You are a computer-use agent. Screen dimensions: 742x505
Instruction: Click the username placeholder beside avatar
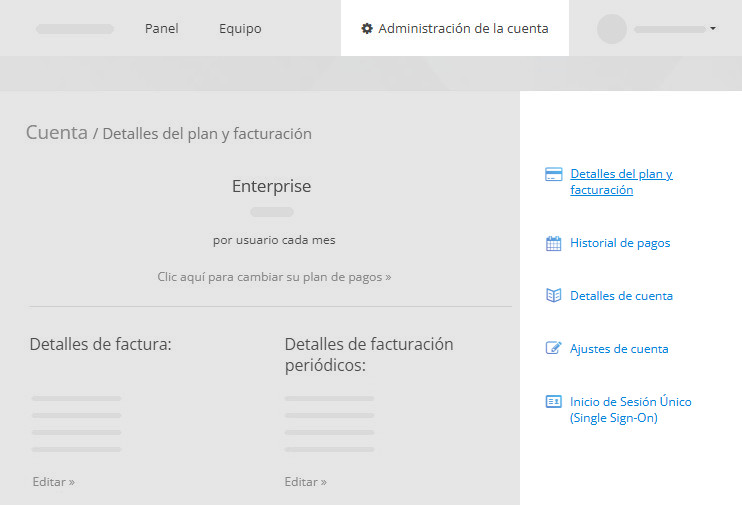[x=670, y=29]
